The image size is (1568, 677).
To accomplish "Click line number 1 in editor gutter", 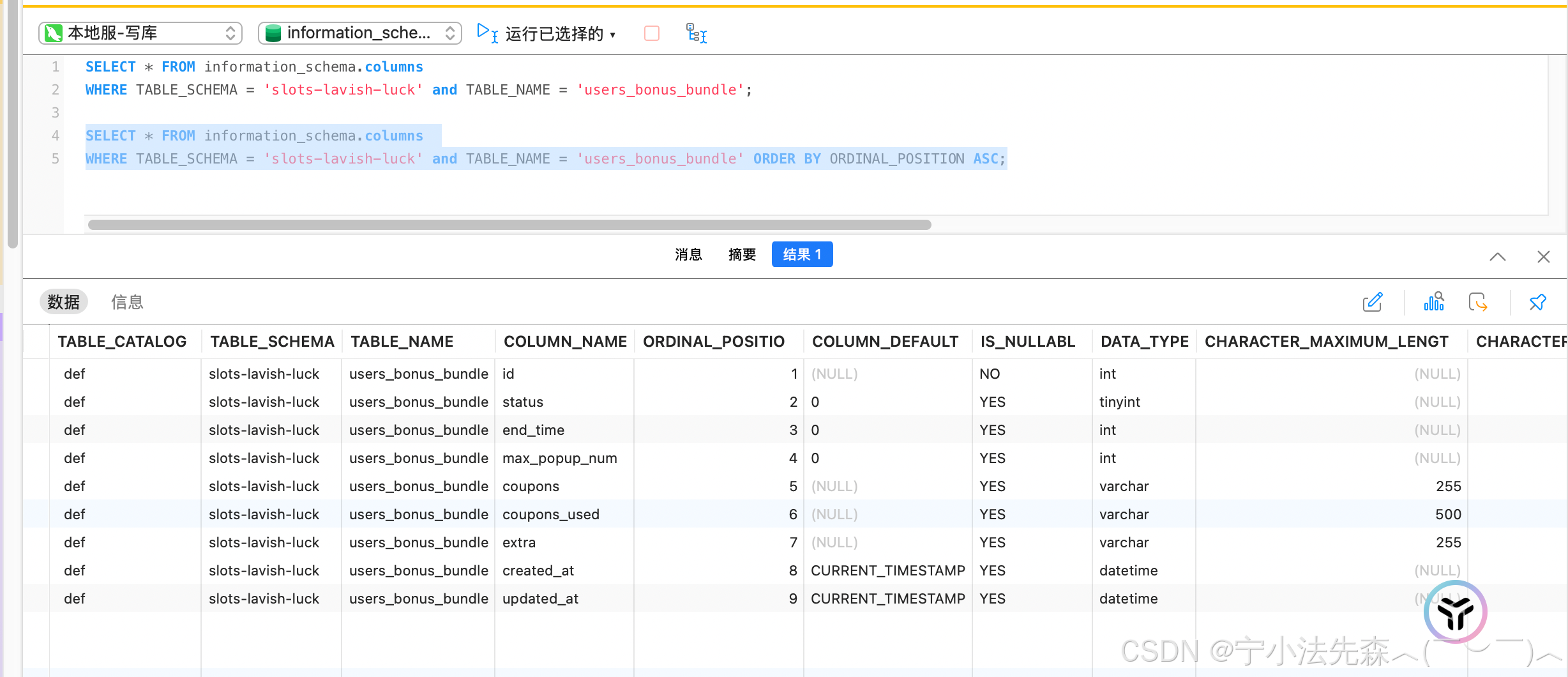I will click(56, 66).
